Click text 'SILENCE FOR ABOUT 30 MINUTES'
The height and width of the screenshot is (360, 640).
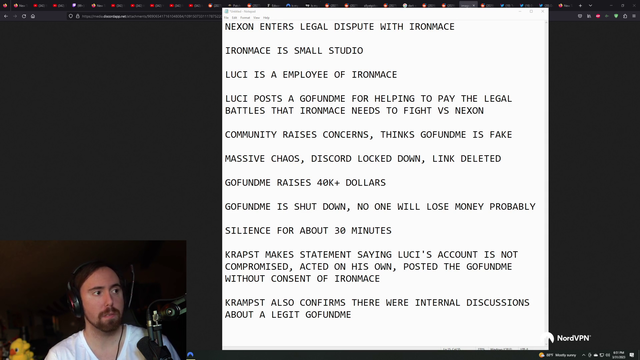(x=308, y=231)
